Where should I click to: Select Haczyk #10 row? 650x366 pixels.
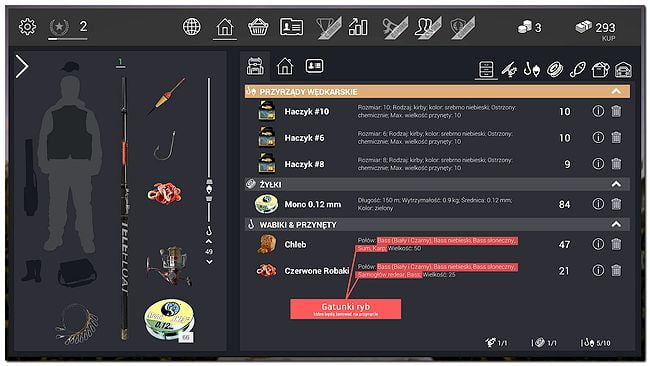pyautogui.click(x=437, y=111)
